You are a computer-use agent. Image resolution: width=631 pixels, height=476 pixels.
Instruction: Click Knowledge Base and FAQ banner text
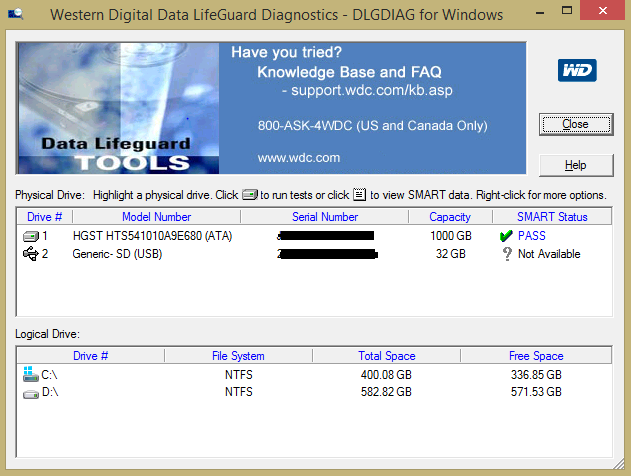[x=349, y=72]
